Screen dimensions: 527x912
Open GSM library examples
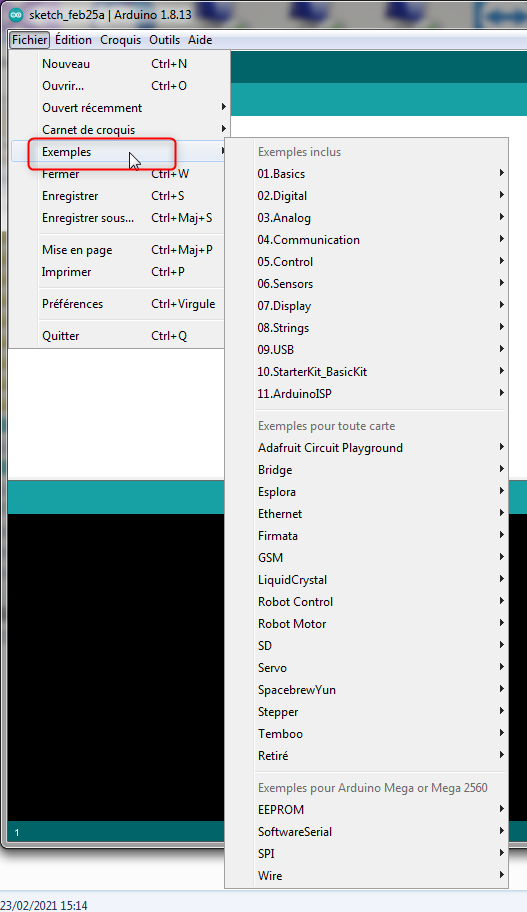pos(366,558)
